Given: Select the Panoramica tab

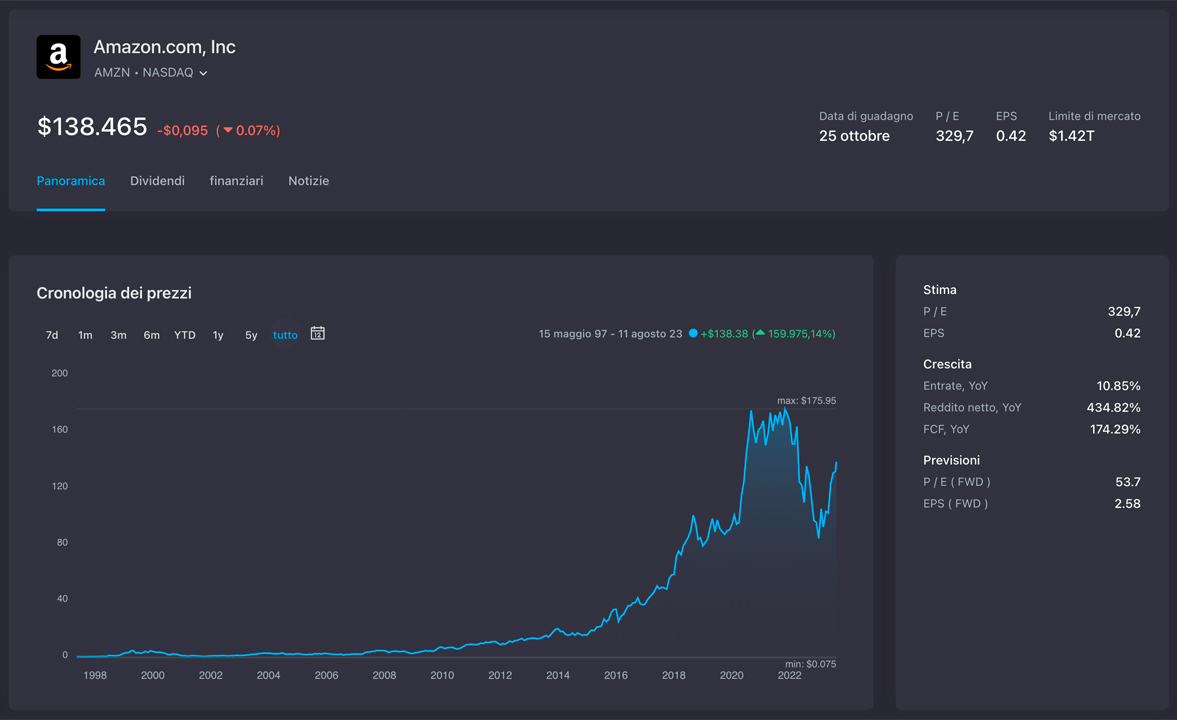Looking at the screenshot, I should point(71,181).
